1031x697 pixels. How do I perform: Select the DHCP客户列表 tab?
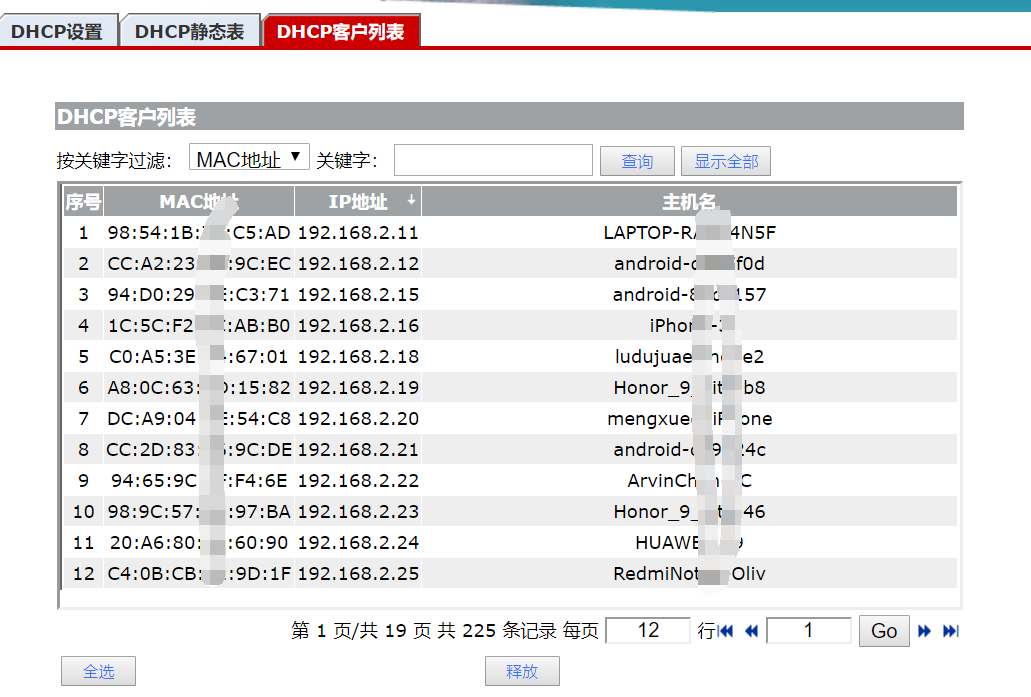click(x=341, y=31)
